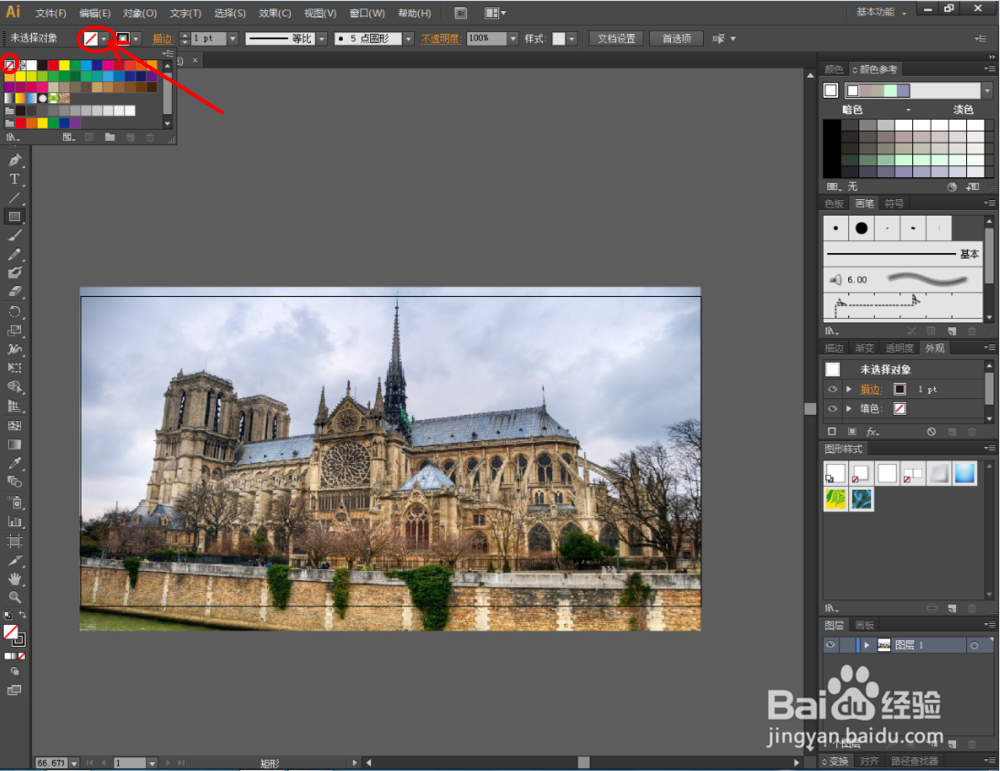This screenshot has height=771, width=1000.
Task: Select the Pen tool
Action: 14,161
